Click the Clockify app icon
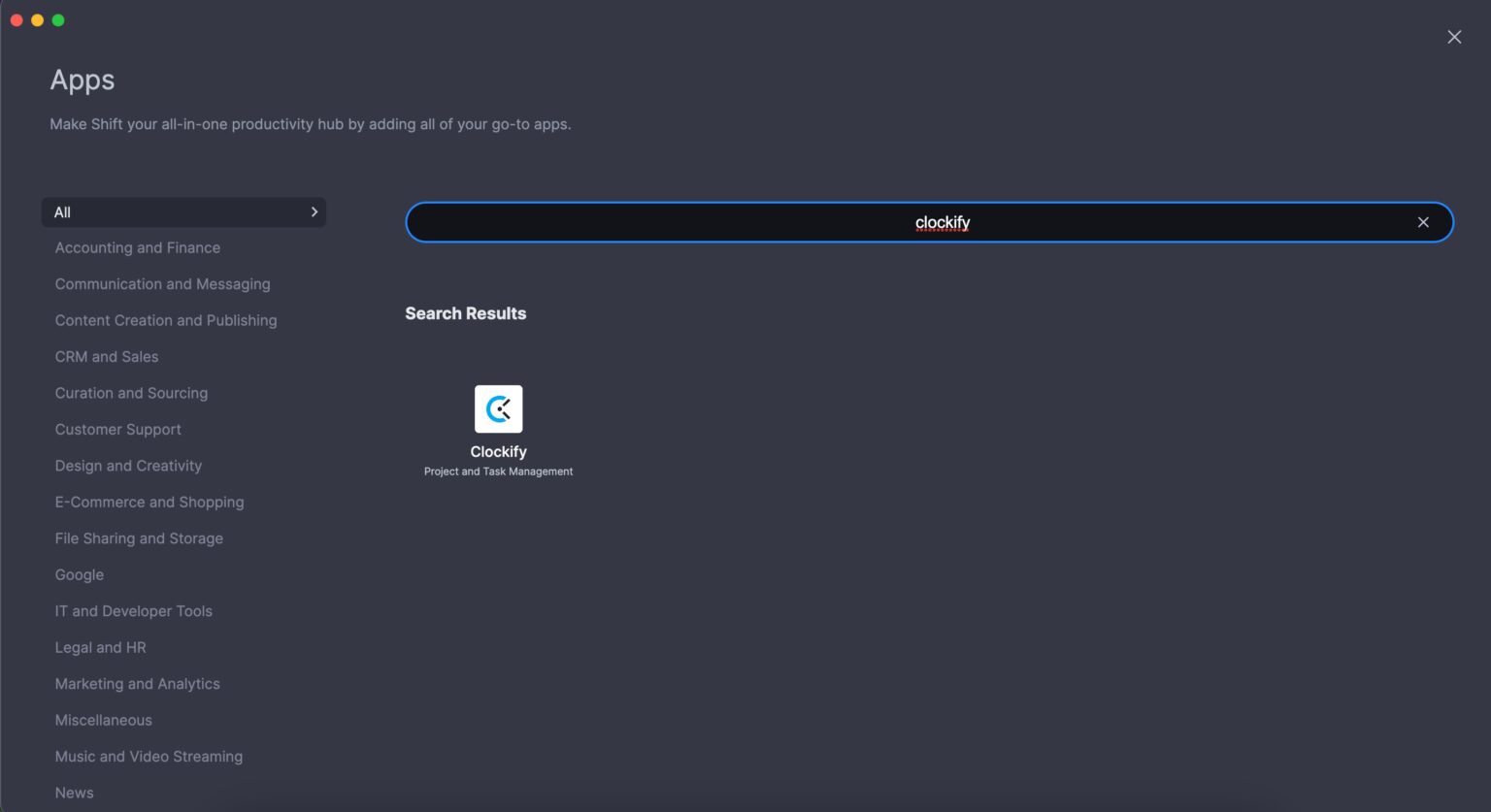The height and width of the screenshot is (812, 1491). click(498, 408)
